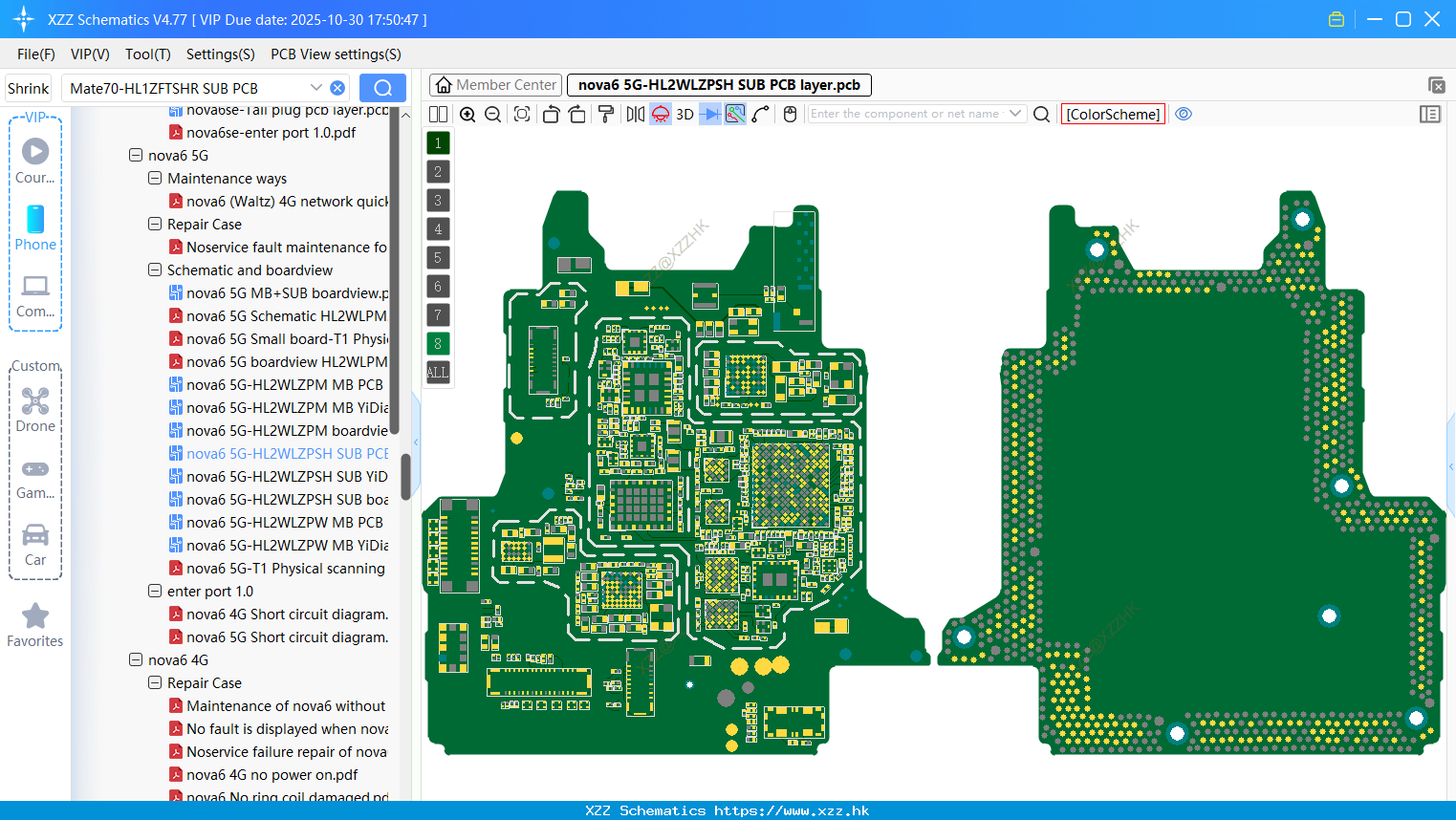Select the nova6 5G-HL2WLZPSH SUB PCB layer tab

point(719,85)
